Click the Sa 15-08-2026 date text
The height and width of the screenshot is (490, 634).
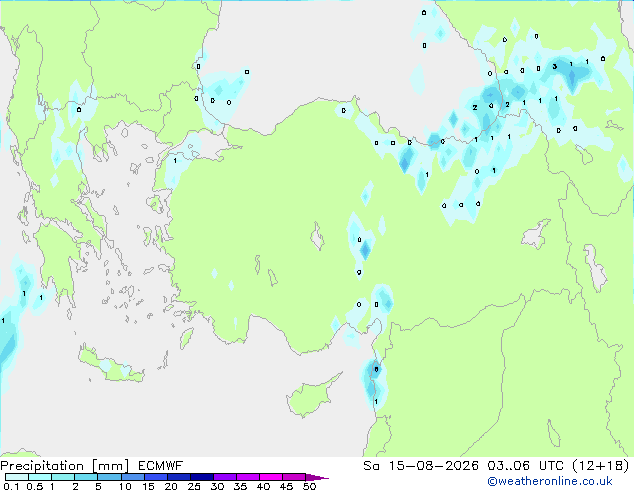tap(421, 466)
